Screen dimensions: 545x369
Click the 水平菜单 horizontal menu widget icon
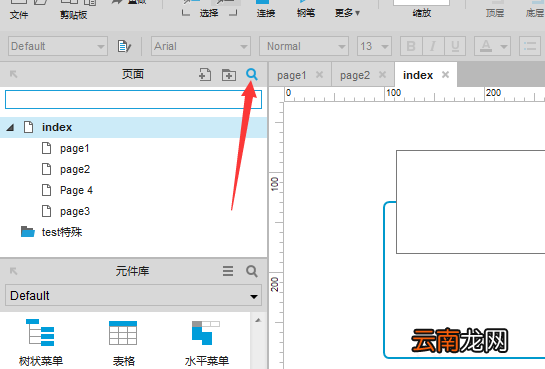(x=206, y=333)
